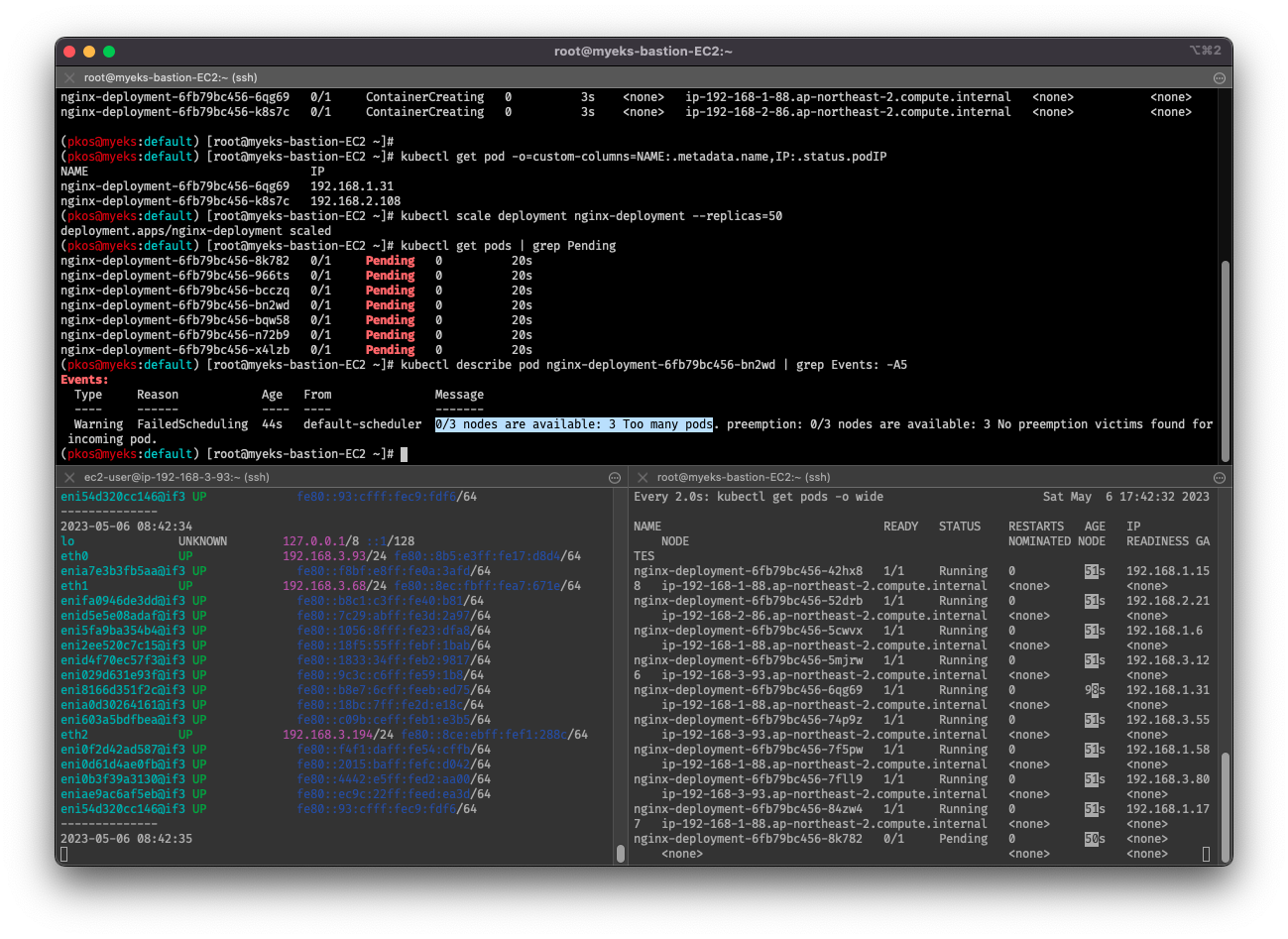Click the highlighted '0/3 nodes are available' text
This screenshot has width=1288, height=939.
click(574, 424)
